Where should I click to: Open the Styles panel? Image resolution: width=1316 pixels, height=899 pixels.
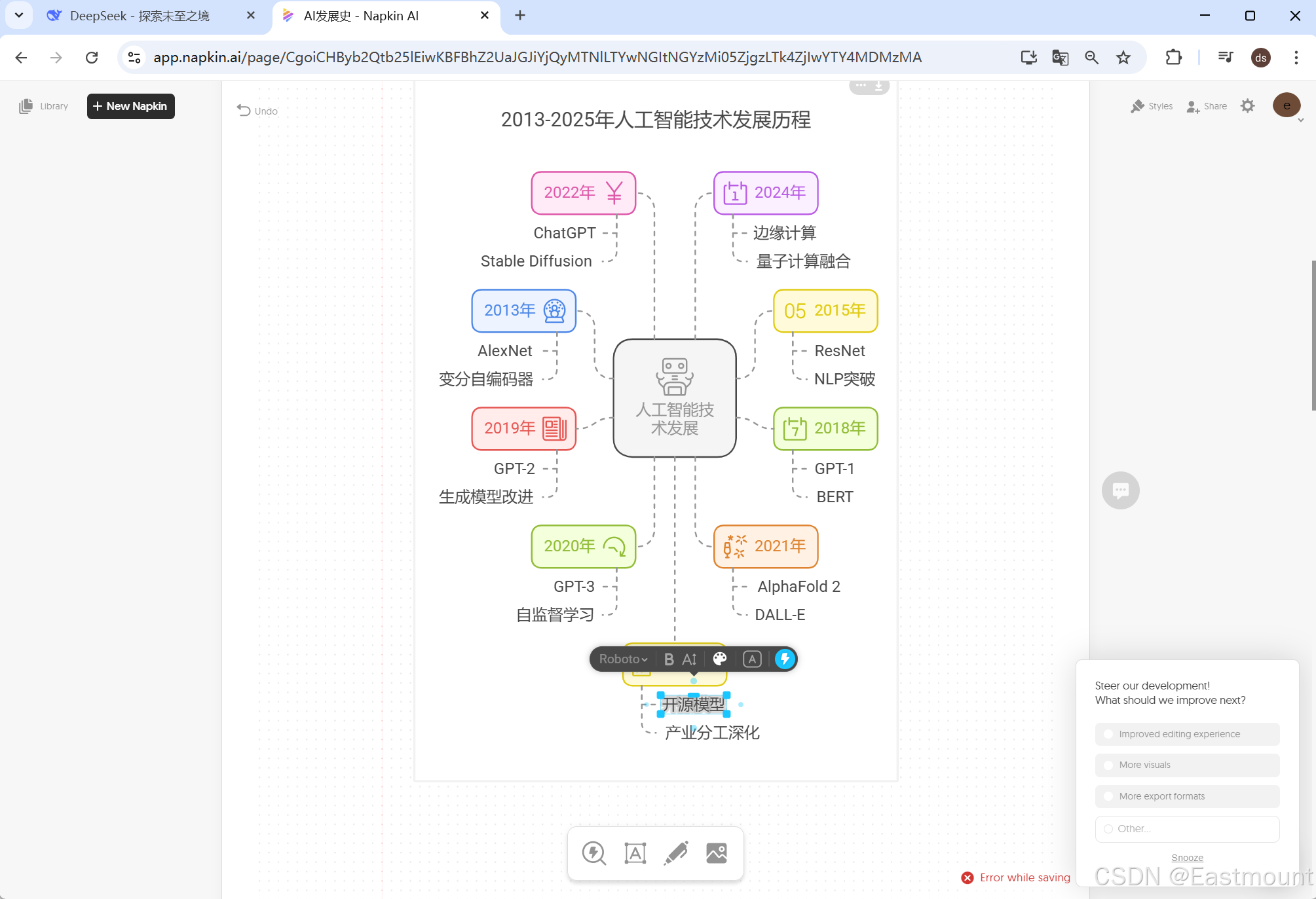[1152, 106]
